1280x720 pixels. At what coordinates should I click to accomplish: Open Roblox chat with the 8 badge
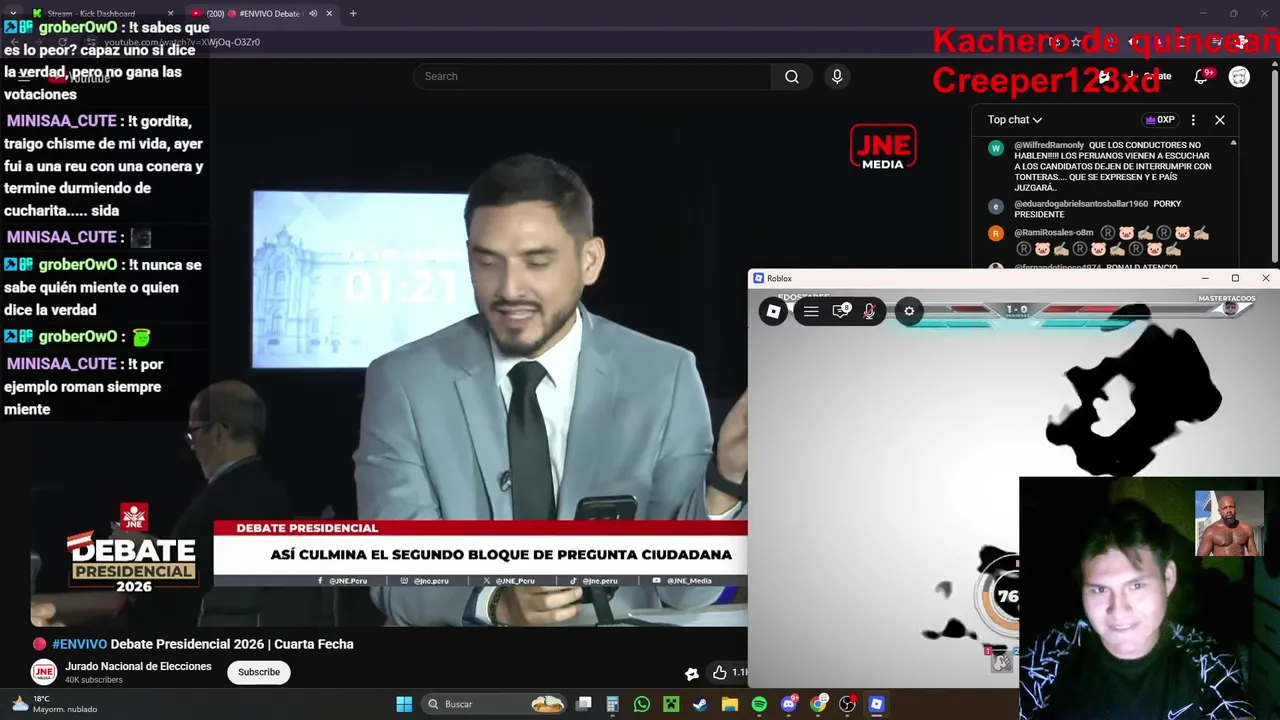tap(841, 311)
